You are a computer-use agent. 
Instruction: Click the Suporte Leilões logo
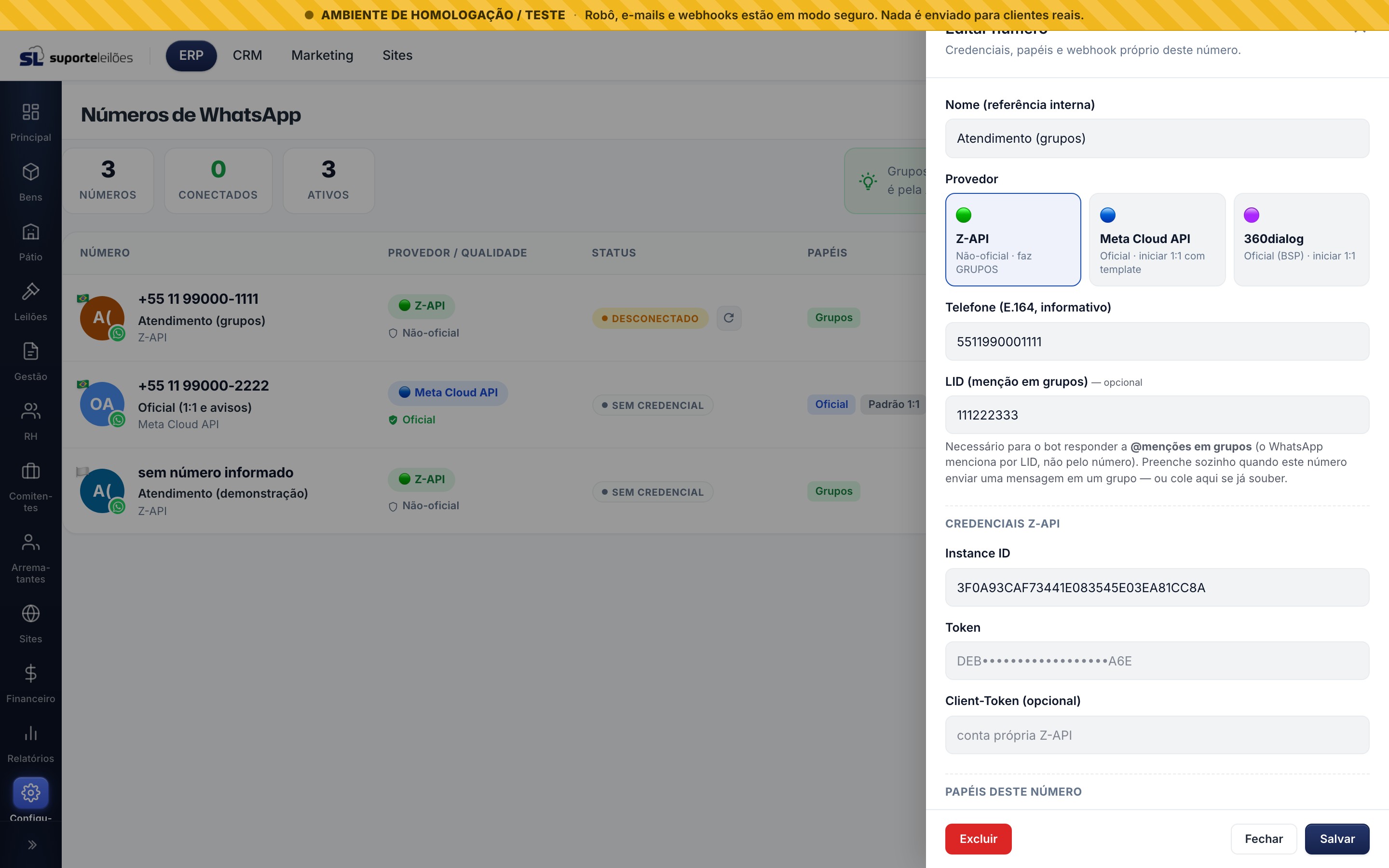[x=76, y=56]
